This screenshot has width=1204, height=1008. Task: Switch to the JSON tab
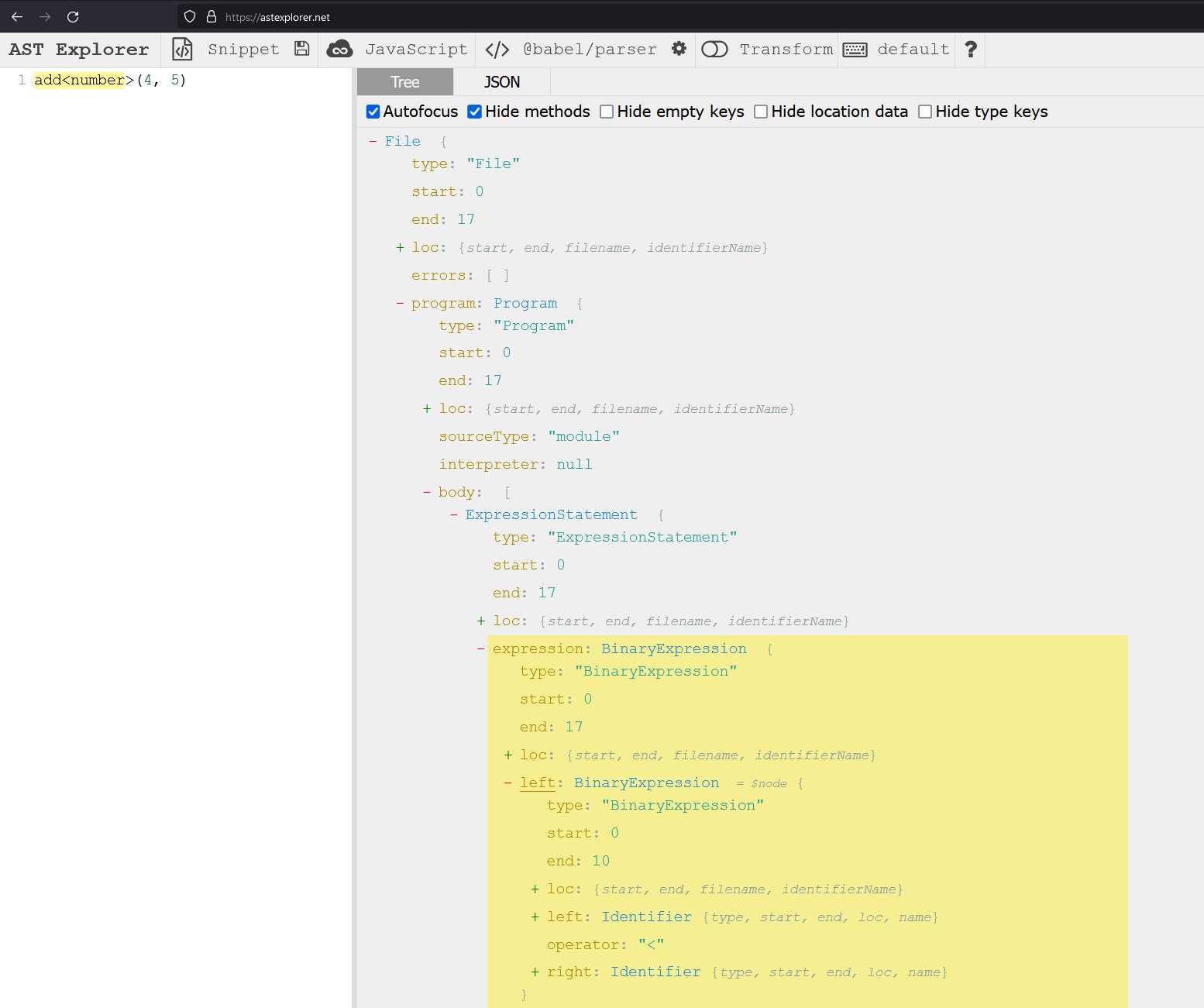tap(502, 82)
